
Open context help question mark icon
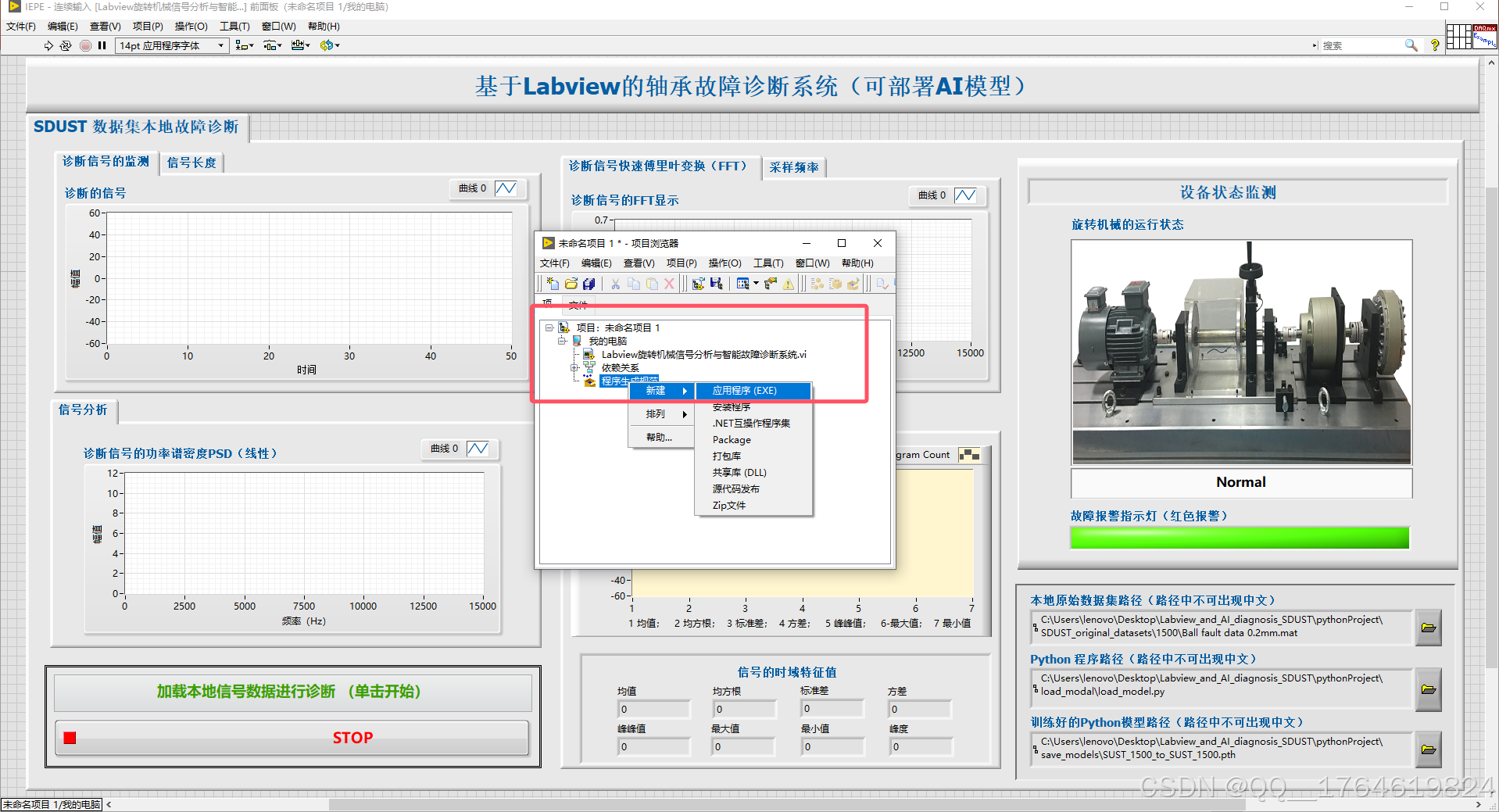click(1435, 45)
